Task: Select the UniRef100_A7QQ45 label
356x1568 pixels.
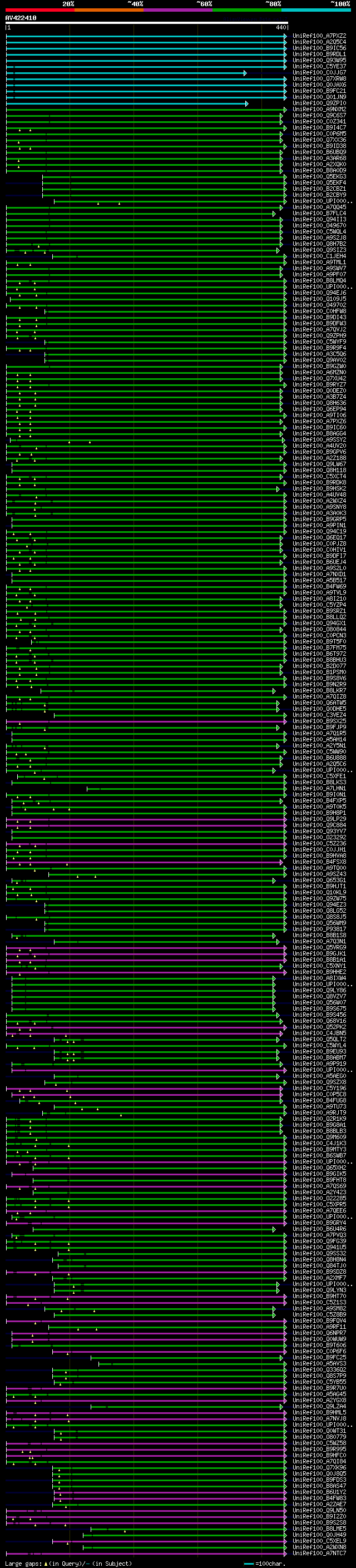Action: coord(319,207)
